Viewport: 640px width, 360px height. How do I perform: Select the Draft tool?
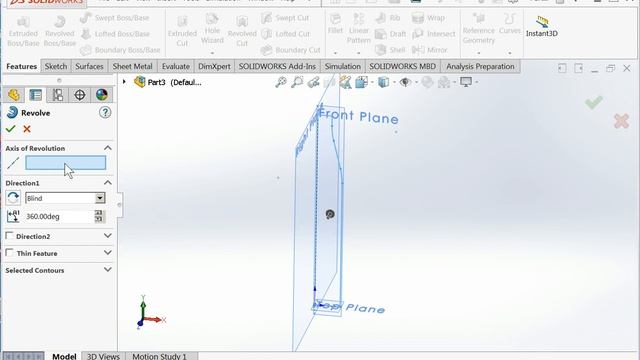coord(390,34)
